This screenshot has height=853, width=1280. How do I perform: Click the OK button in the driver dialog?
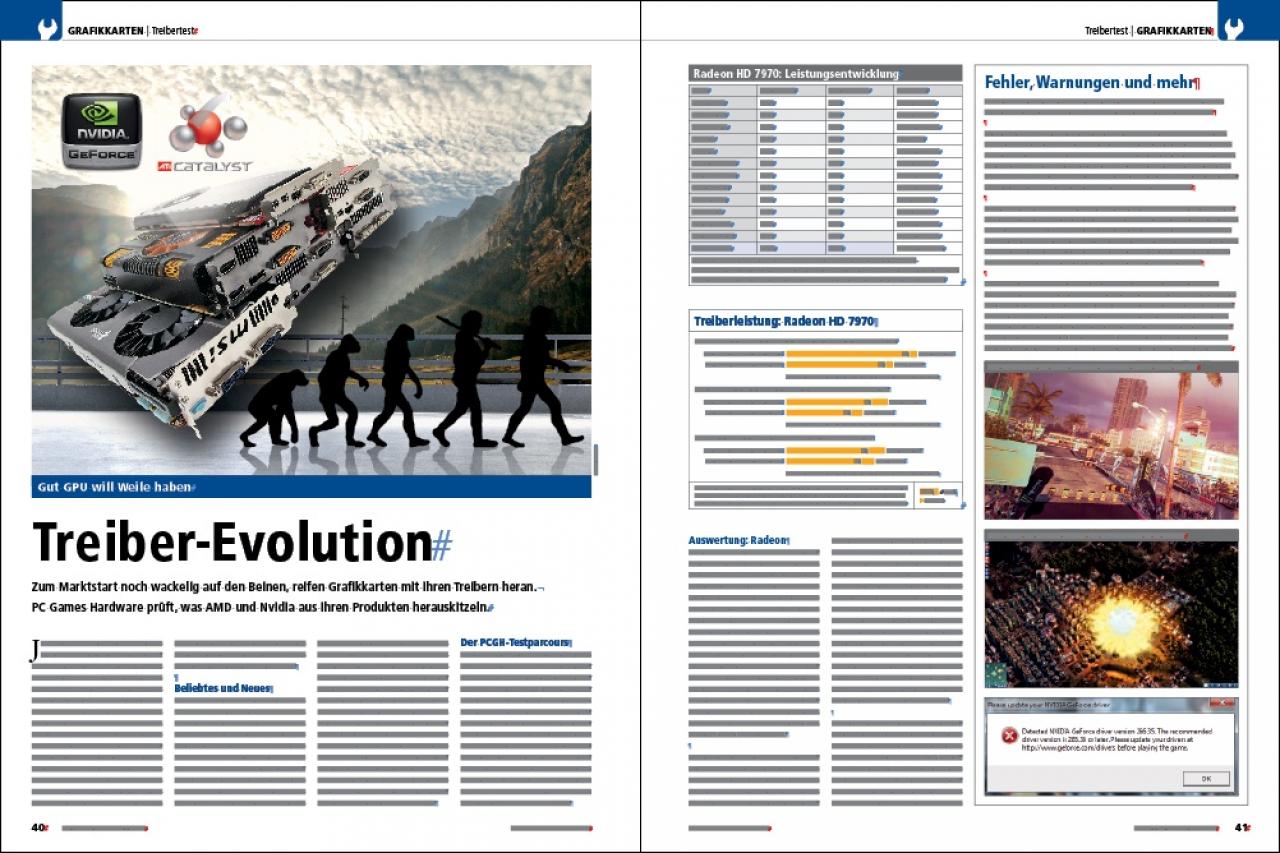tap(1205, 778)
